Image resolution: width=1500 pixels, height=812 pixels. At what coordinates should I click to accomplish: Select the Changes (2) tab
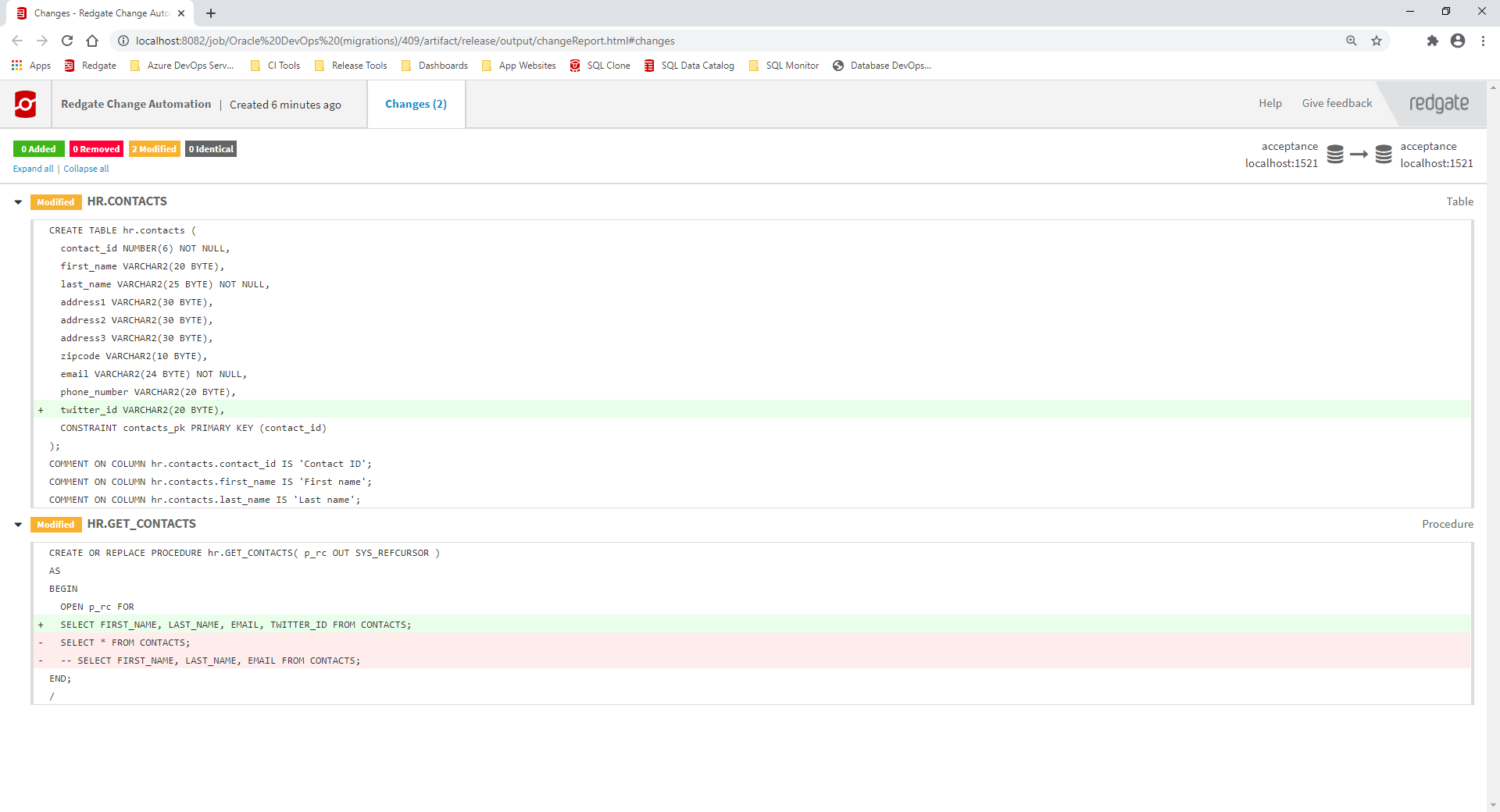[x=416, y=104]
